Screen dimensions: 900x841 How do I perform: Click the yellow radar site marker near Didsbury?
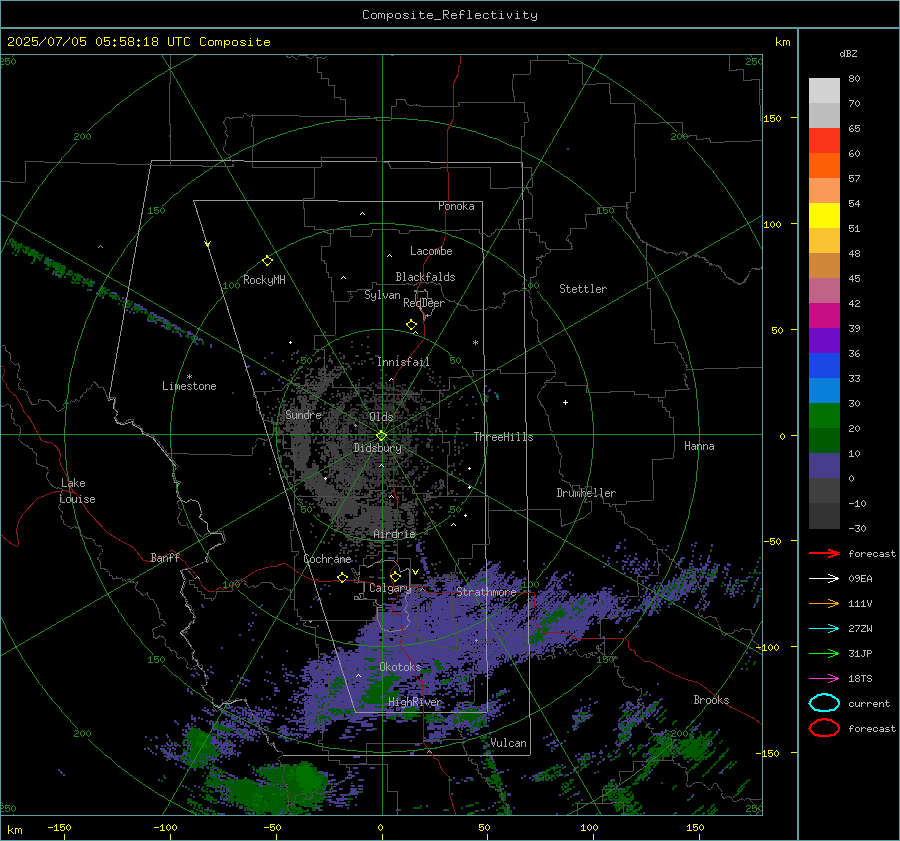[x=381, y=436]
